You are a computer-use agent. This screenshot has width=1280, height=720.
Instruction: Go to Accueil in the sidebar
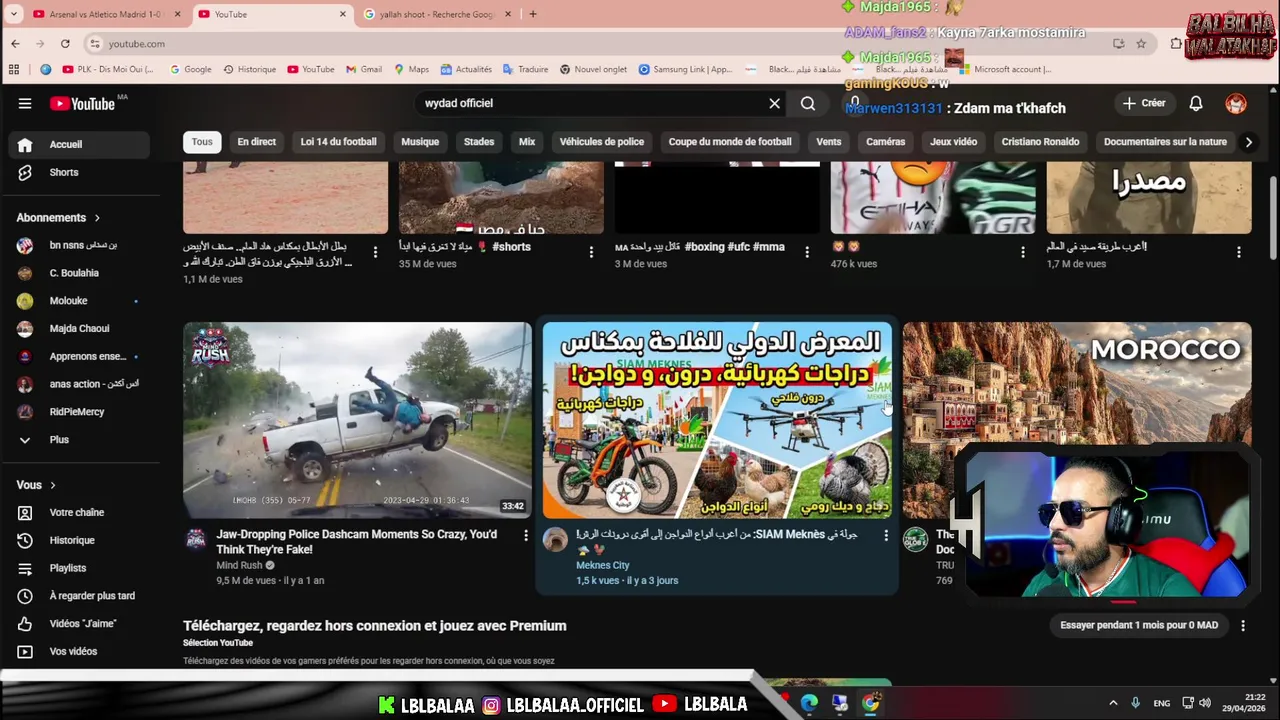80,144
